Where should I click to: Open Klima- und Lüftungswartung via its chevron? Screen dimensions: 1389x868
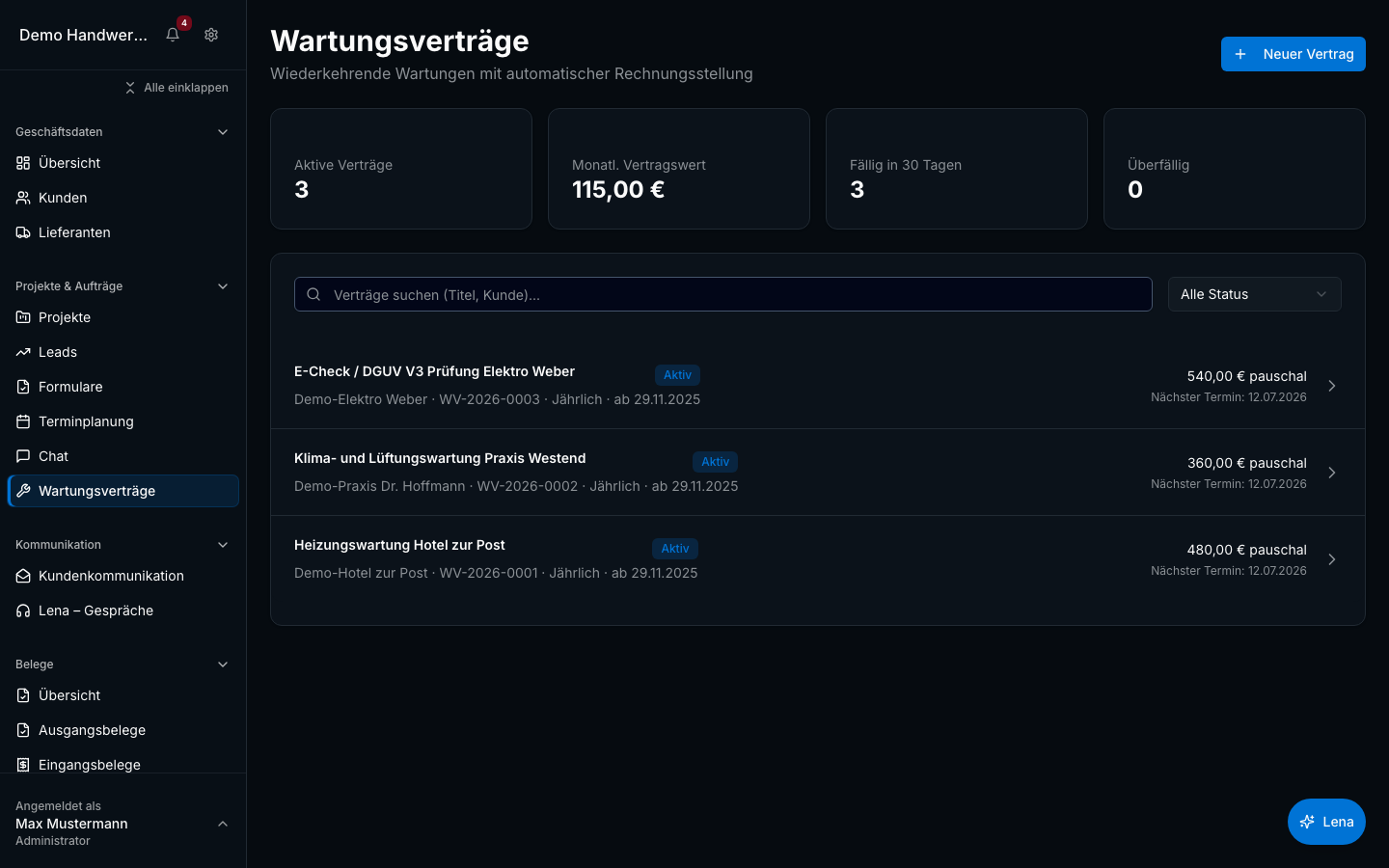(x=1332, y=473)
